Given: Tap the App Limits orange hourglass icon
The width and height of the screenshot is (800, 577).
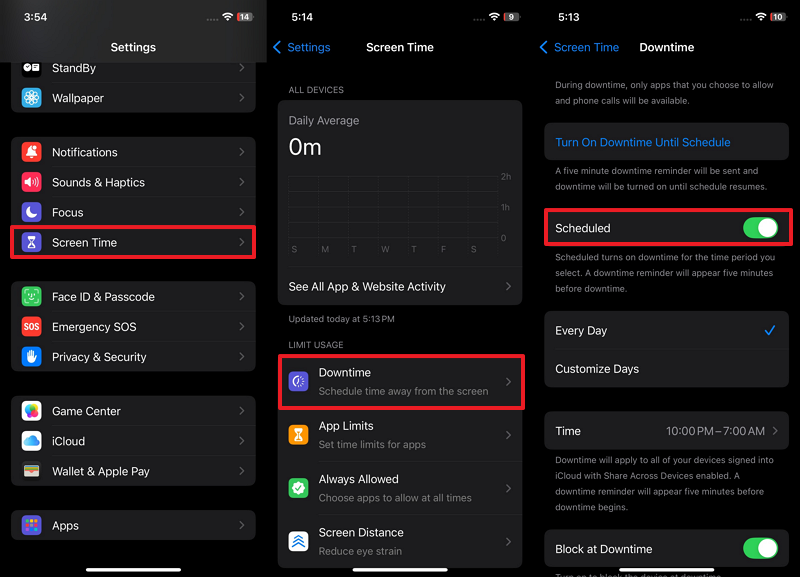Looking at the screenshot, I should [x=298, y=435].
